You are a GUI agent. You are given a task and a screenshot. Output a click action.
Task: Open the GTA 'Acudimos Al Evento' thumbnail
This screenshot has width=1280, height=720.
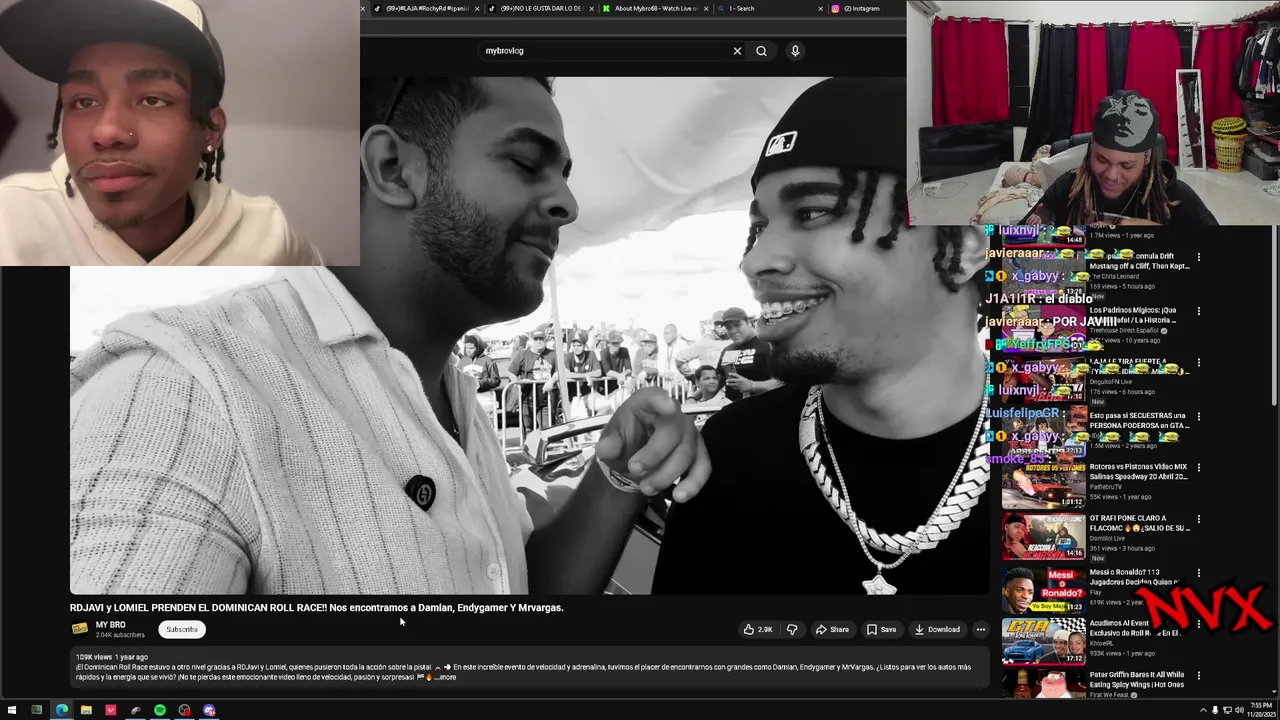coord(1043,641)
